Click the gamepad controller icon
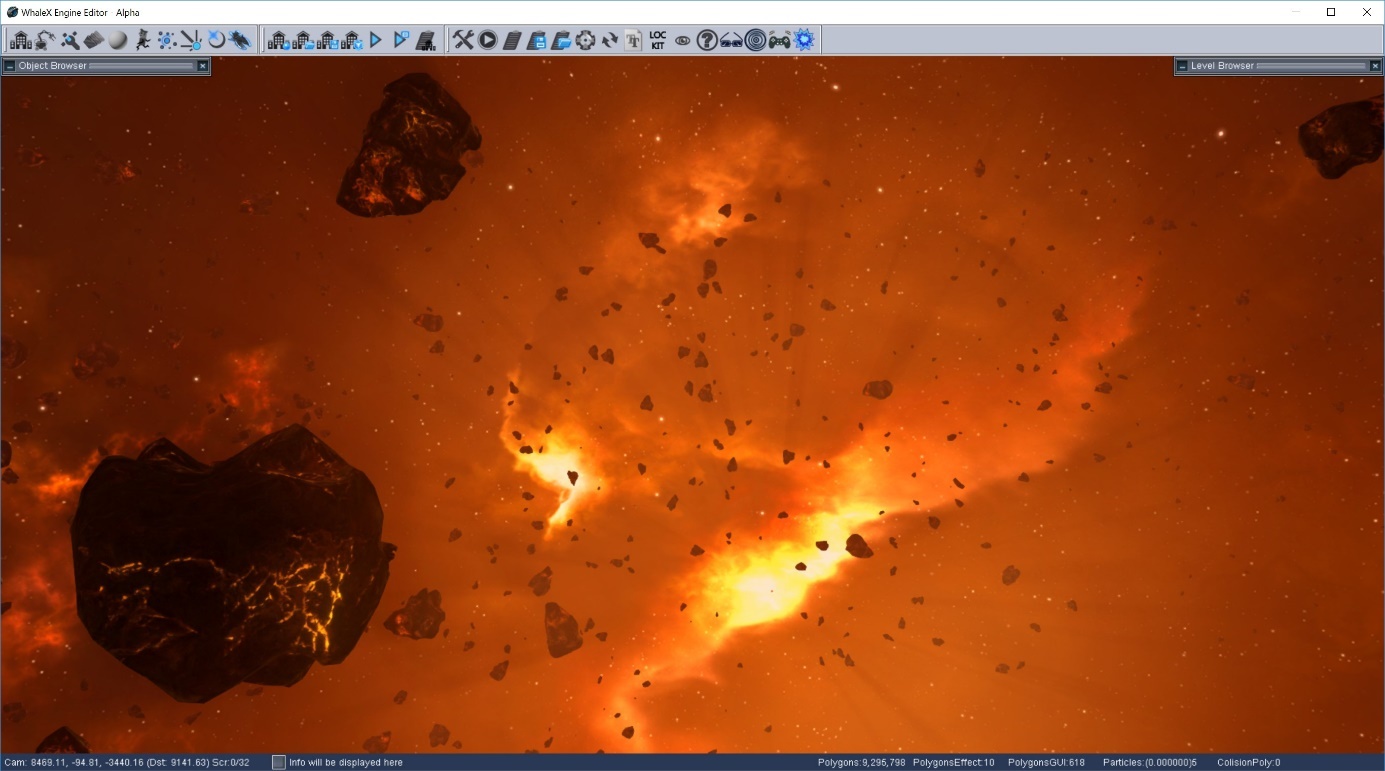The height and width of the screenshot is (771, 1385). pos(780,40)
